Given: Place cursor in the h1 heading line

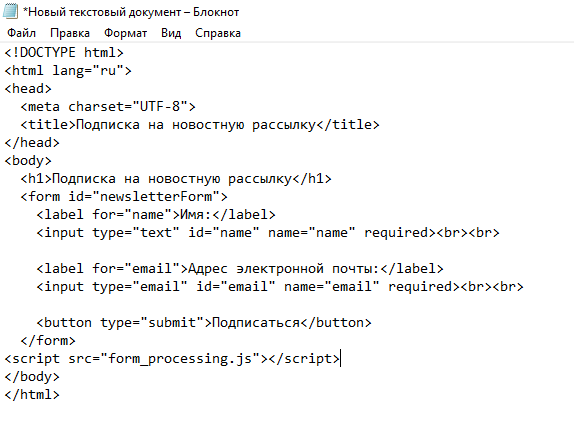Looking at the screenshot, I should pos(176,179).
